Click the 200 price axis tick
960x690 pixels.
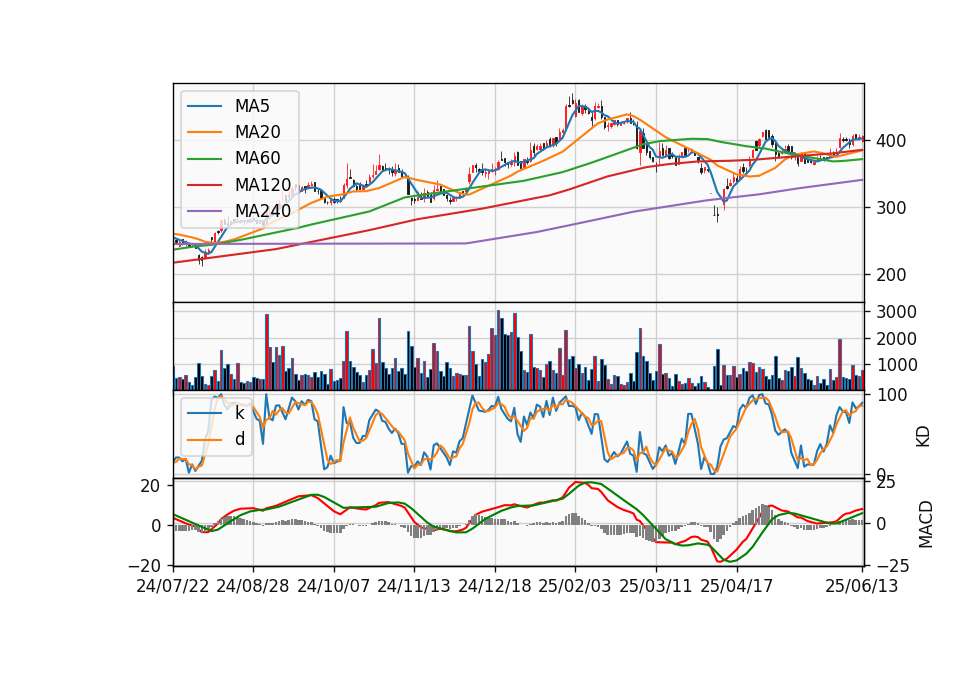point(891,275)
